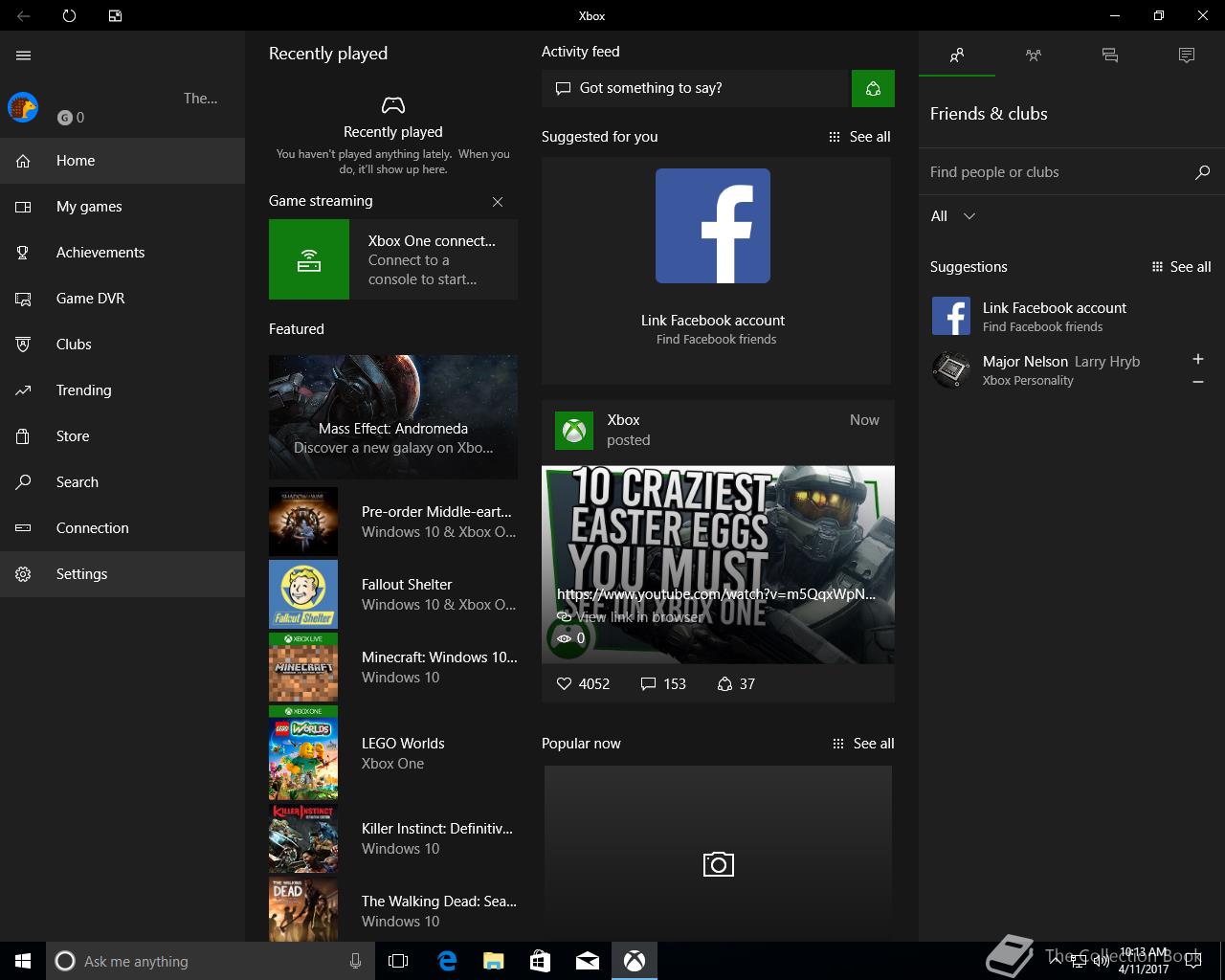1225x980 pixels.
Task: See all Popular now items
Action: coord(863,744)
